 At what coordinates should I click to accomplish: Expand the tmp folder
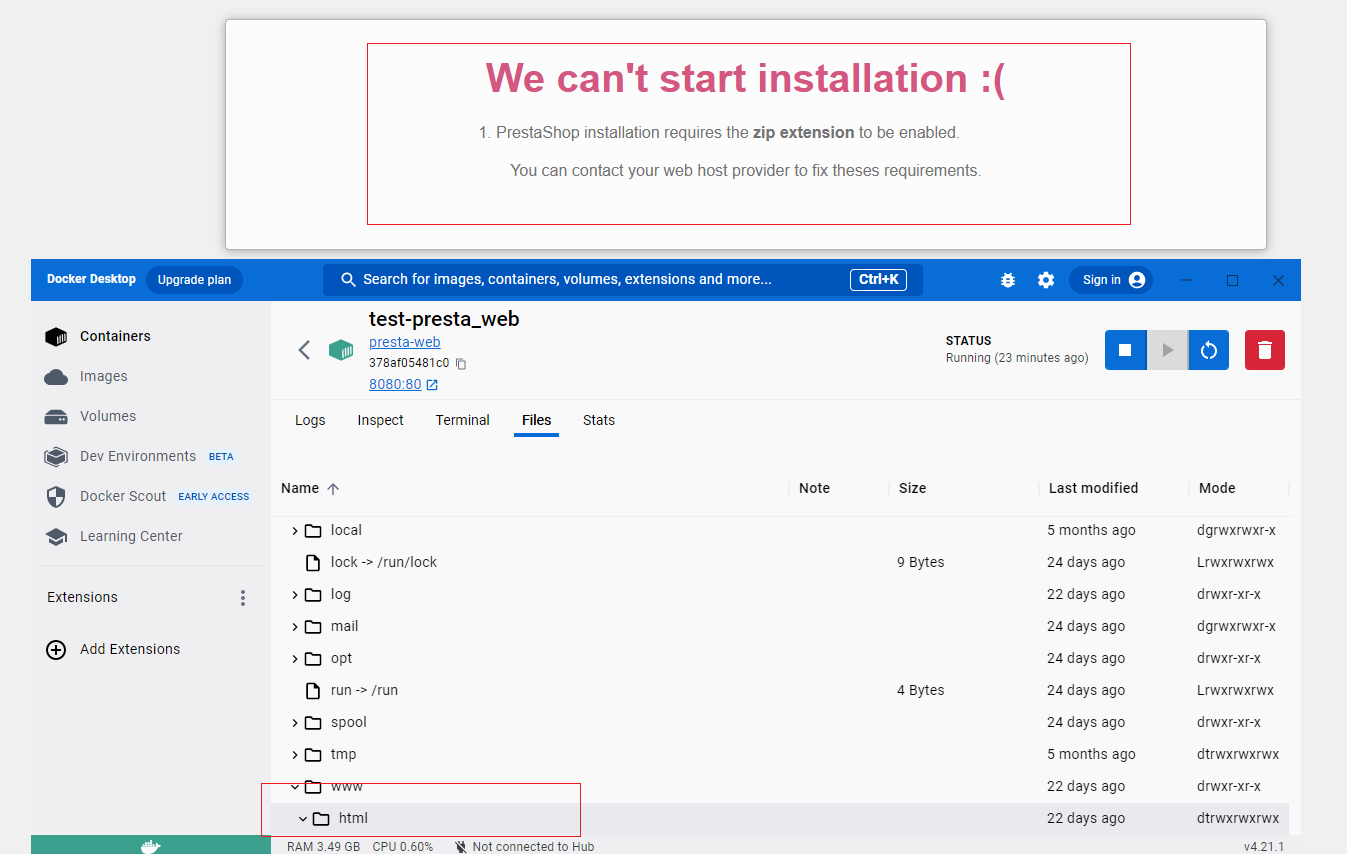click(x=295, y=755)
